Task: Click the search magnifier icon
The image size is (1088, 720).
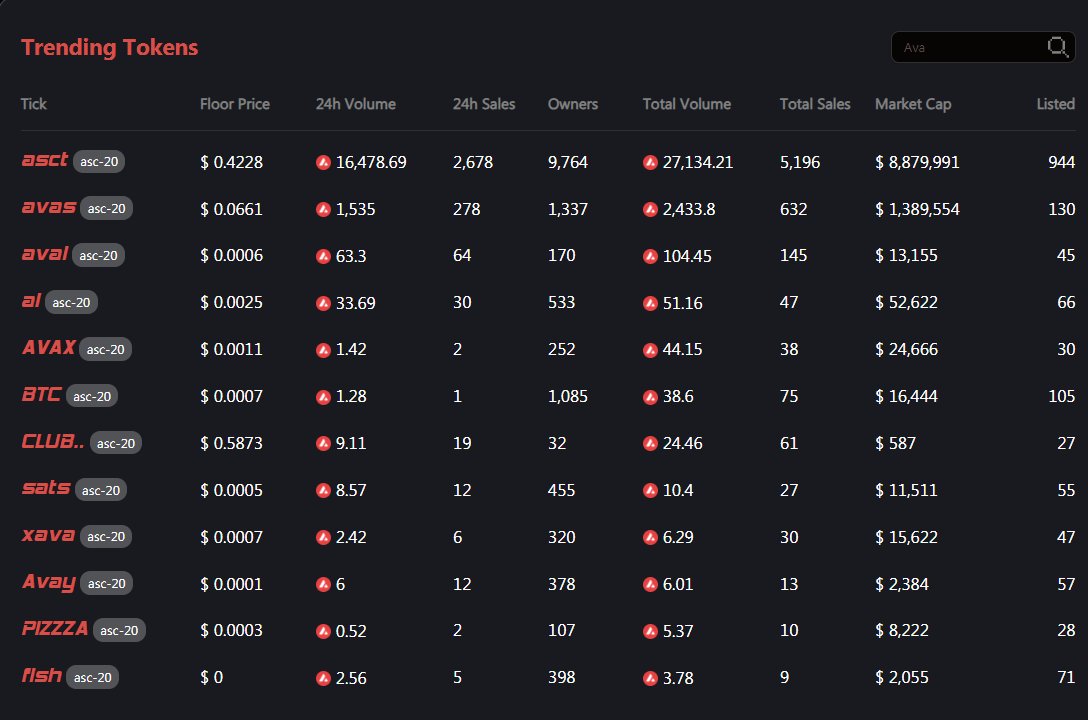Action: [x=1057, y=47]
